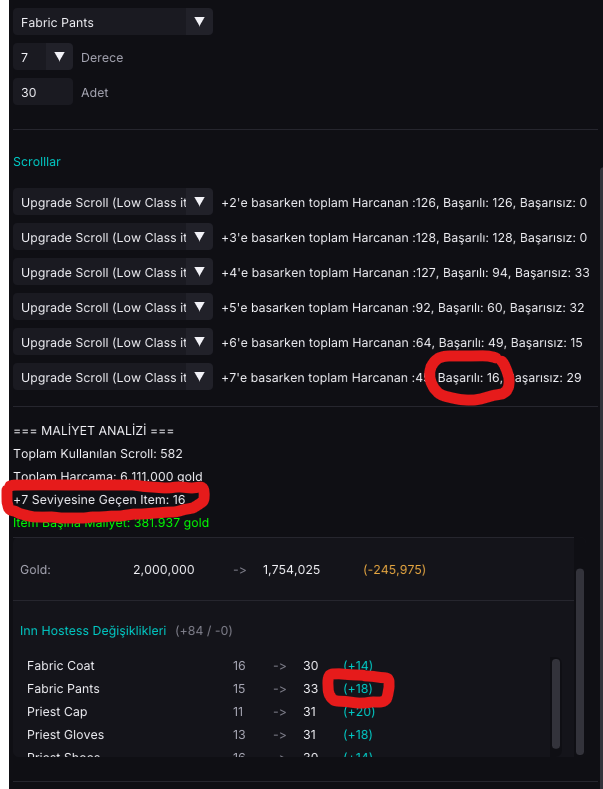Expand the Derece level 7 dropdown
The width and height of the screenshot is (603, 789).
click(x=43, y=57)
